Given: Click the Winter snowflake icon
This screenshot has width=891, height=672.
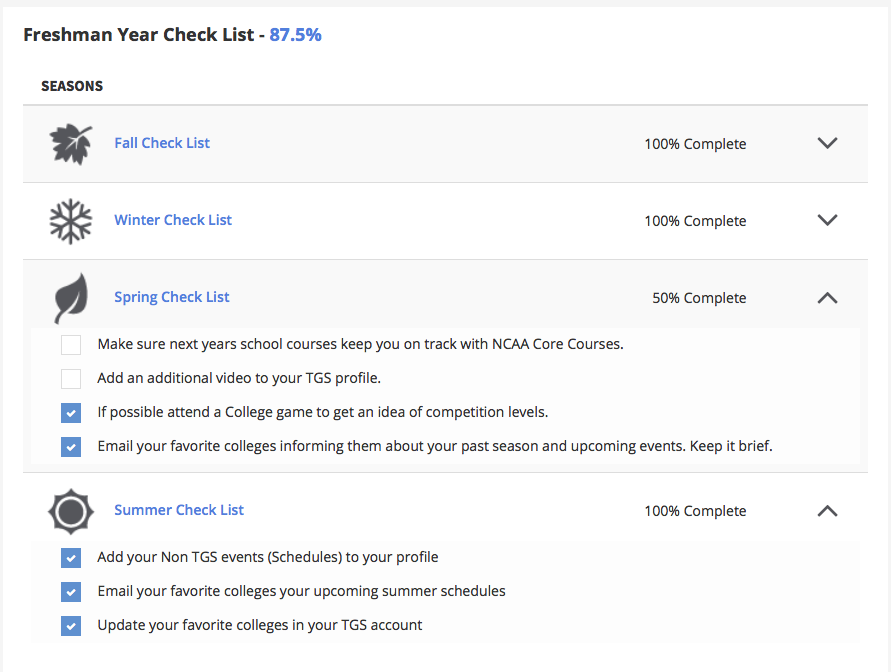Looking at the screenshot, I should tap(71, 221).
